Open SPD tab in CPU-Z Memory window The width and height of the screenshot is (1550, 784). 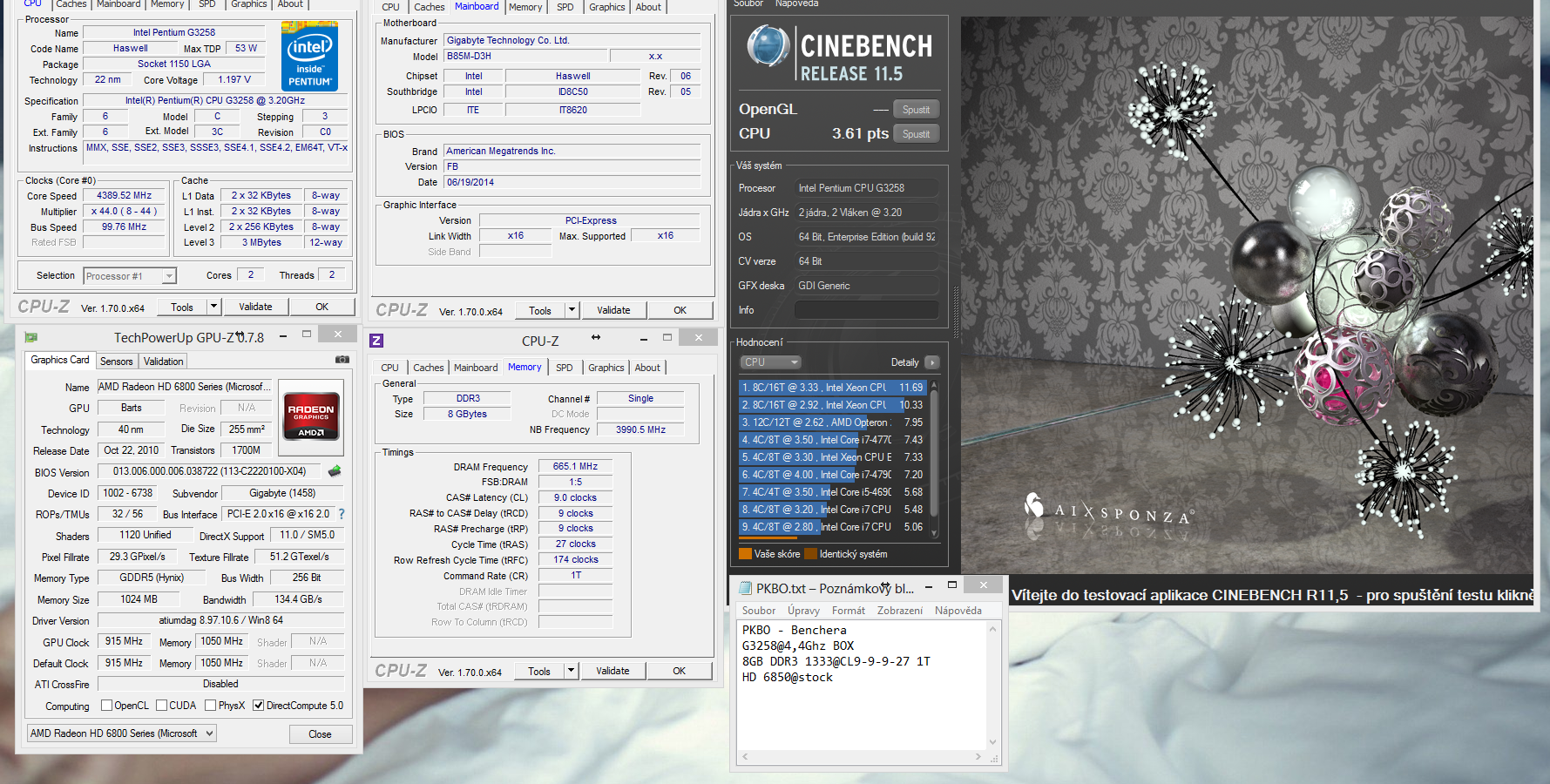click(x=565, y=368)
